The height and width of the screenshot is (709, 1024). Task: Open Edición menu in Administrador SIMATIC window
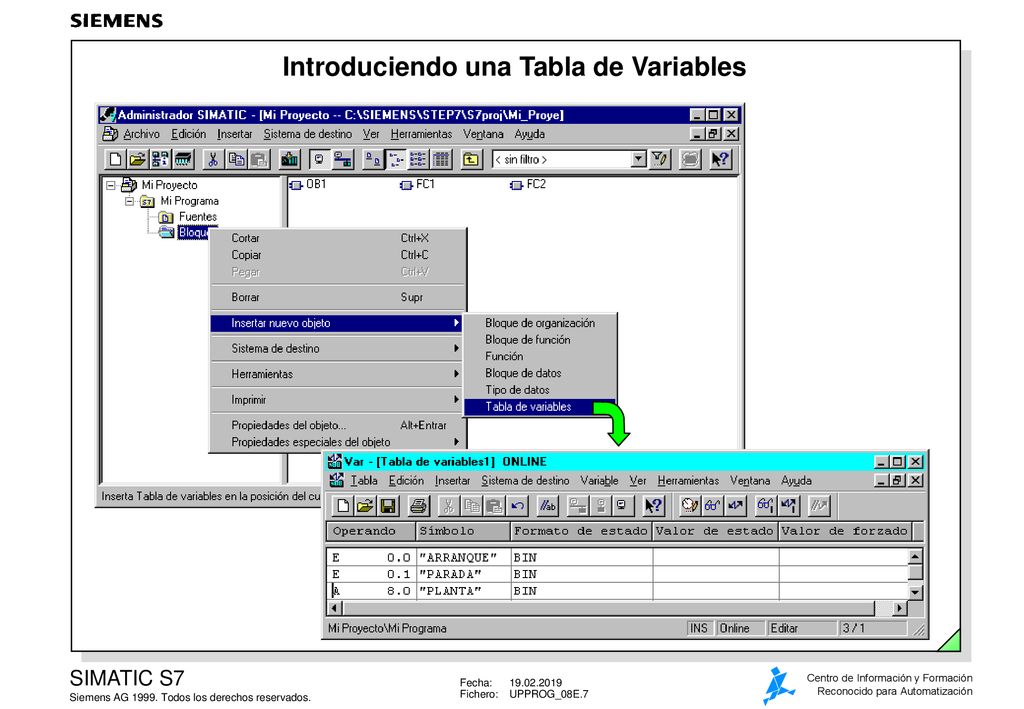point(188,134)
